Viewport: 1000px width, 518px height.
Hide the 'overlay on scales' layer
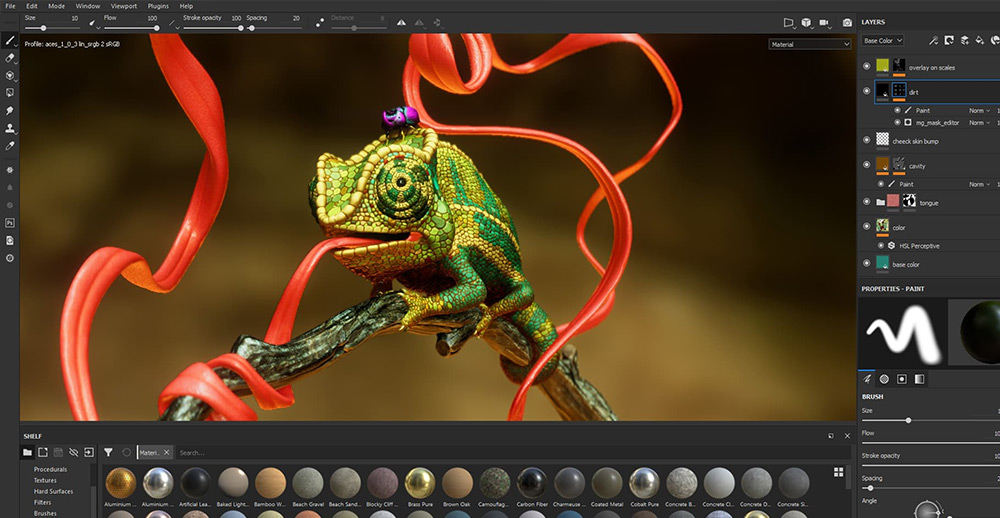click(x=866, y=67)
